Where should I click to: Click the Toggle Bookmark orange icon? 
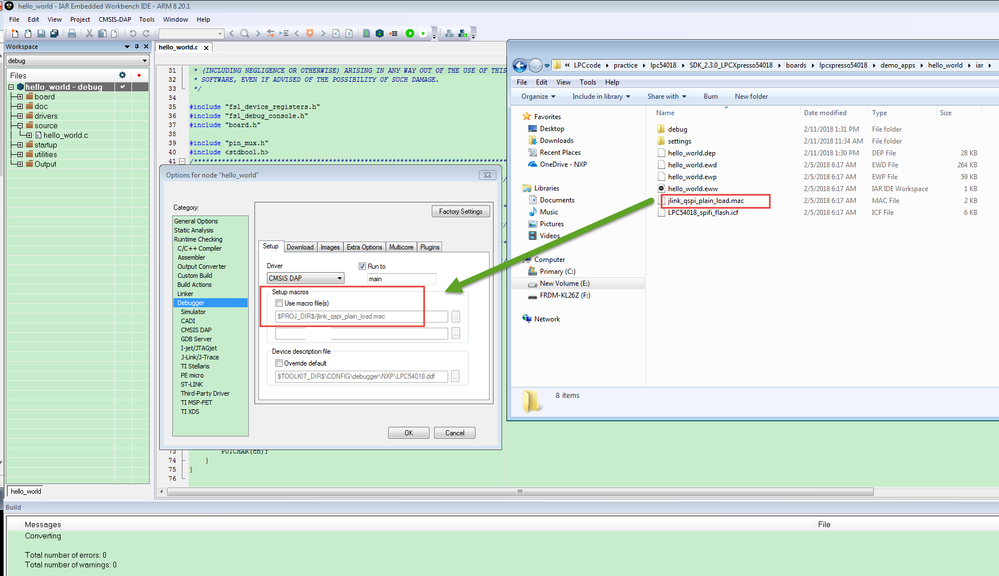click(310, 34)
